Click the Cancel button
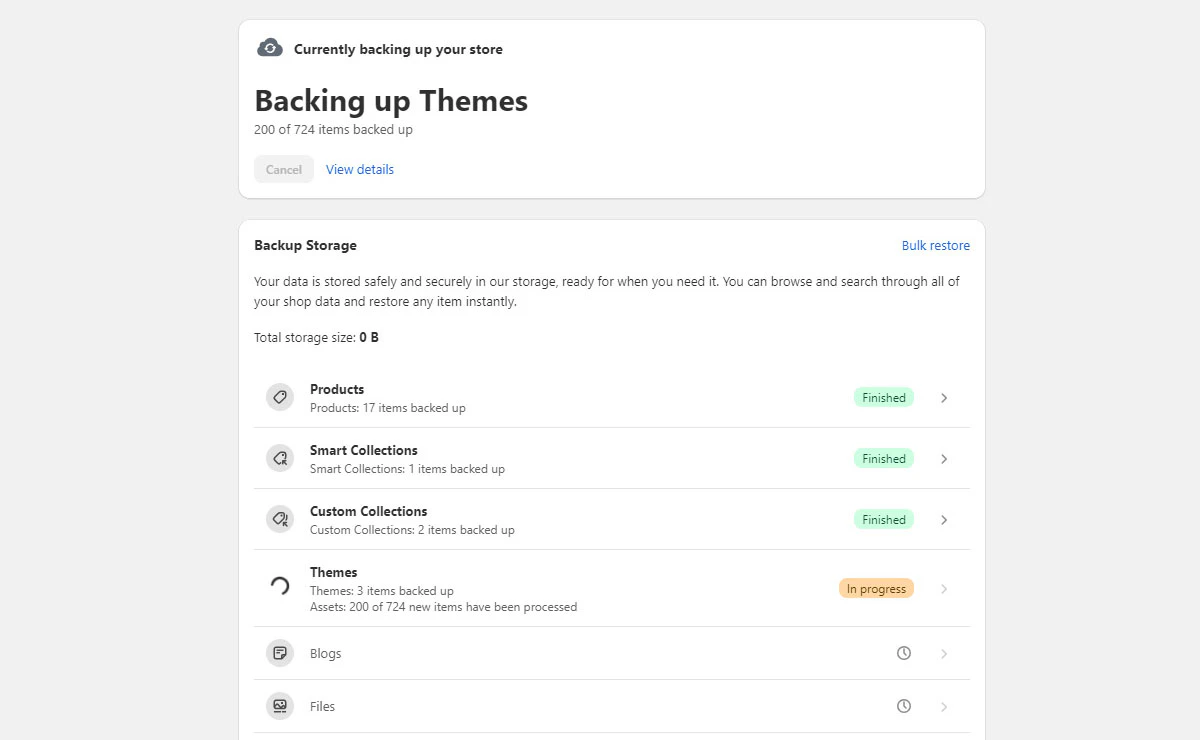The width and height of the screenshot is (1200, 740). tap(283, 169)
